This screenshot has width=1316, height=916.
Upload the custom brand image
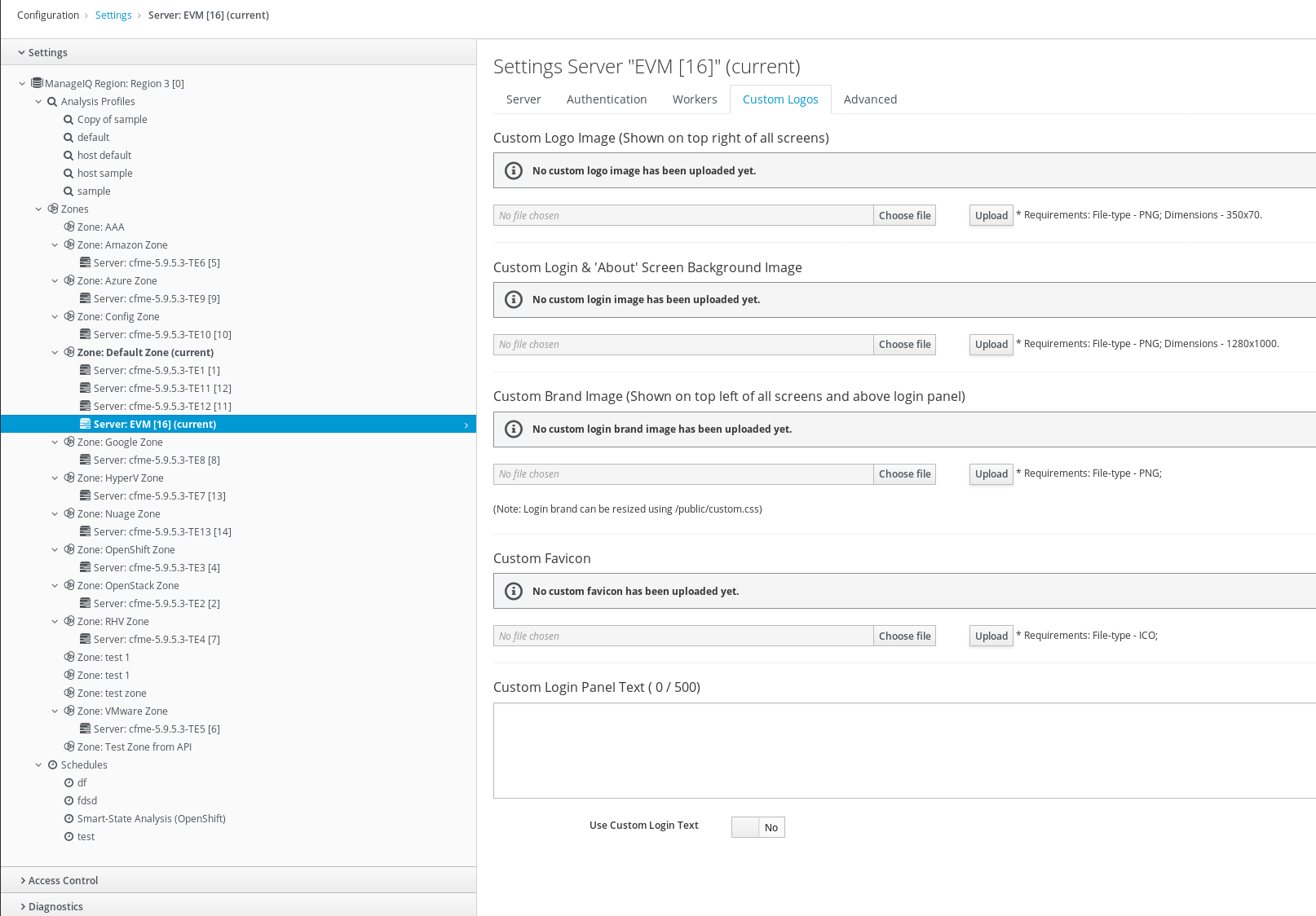click(991, 474)
